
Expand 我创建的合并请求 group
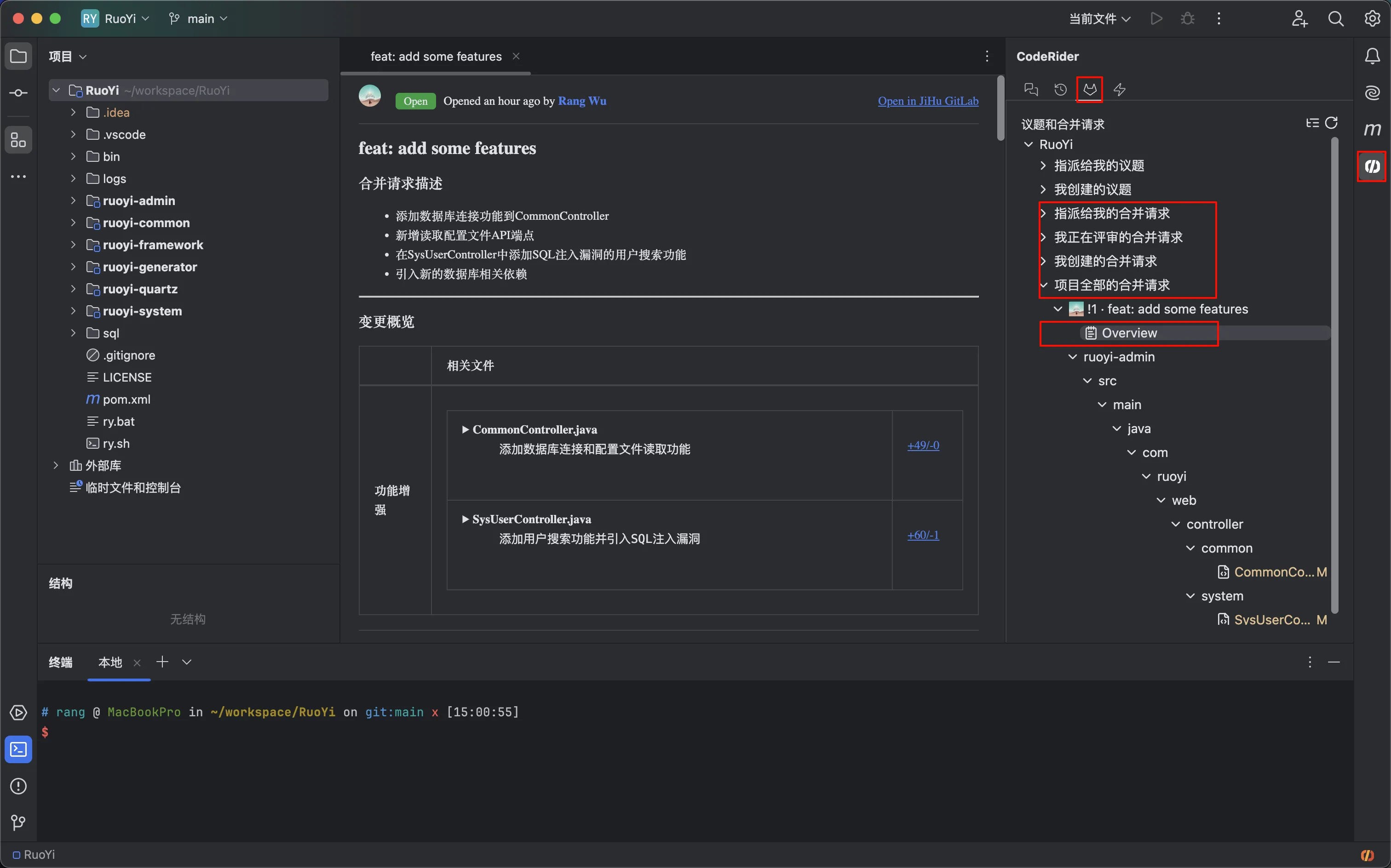(1044, 261)
